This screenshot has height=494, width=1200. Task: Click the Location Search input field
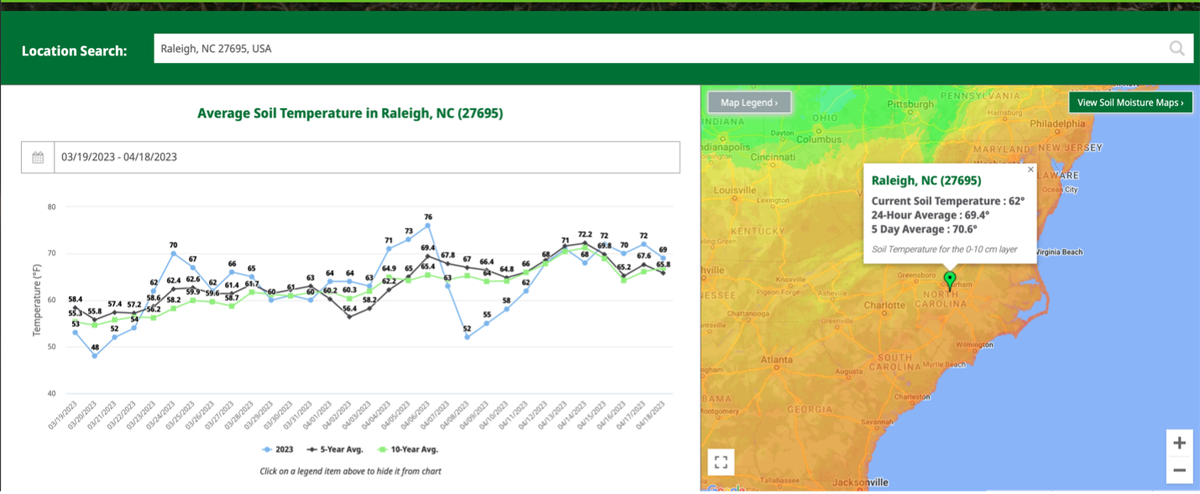[660, 49]
